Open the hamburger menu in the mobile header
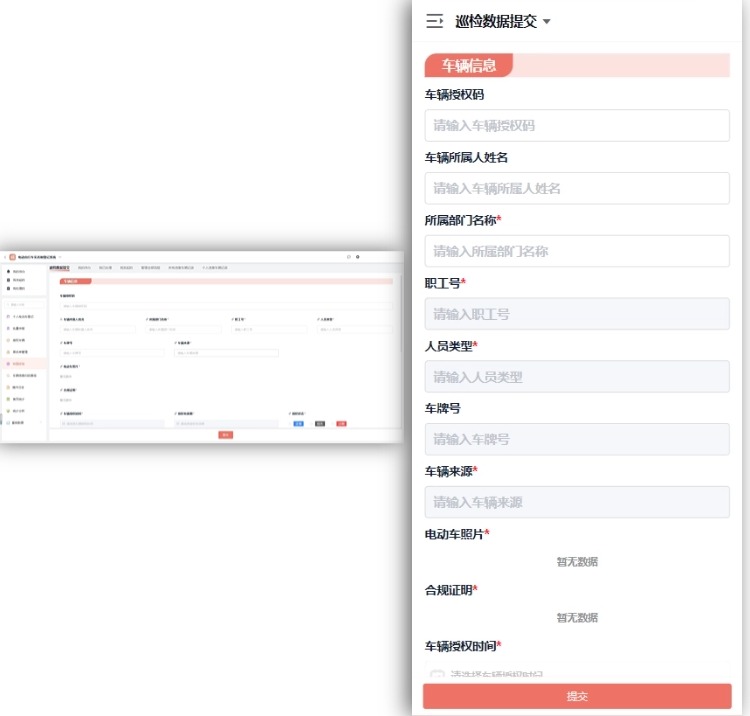This screenshot has width=750, height=716. pos(434,21)
